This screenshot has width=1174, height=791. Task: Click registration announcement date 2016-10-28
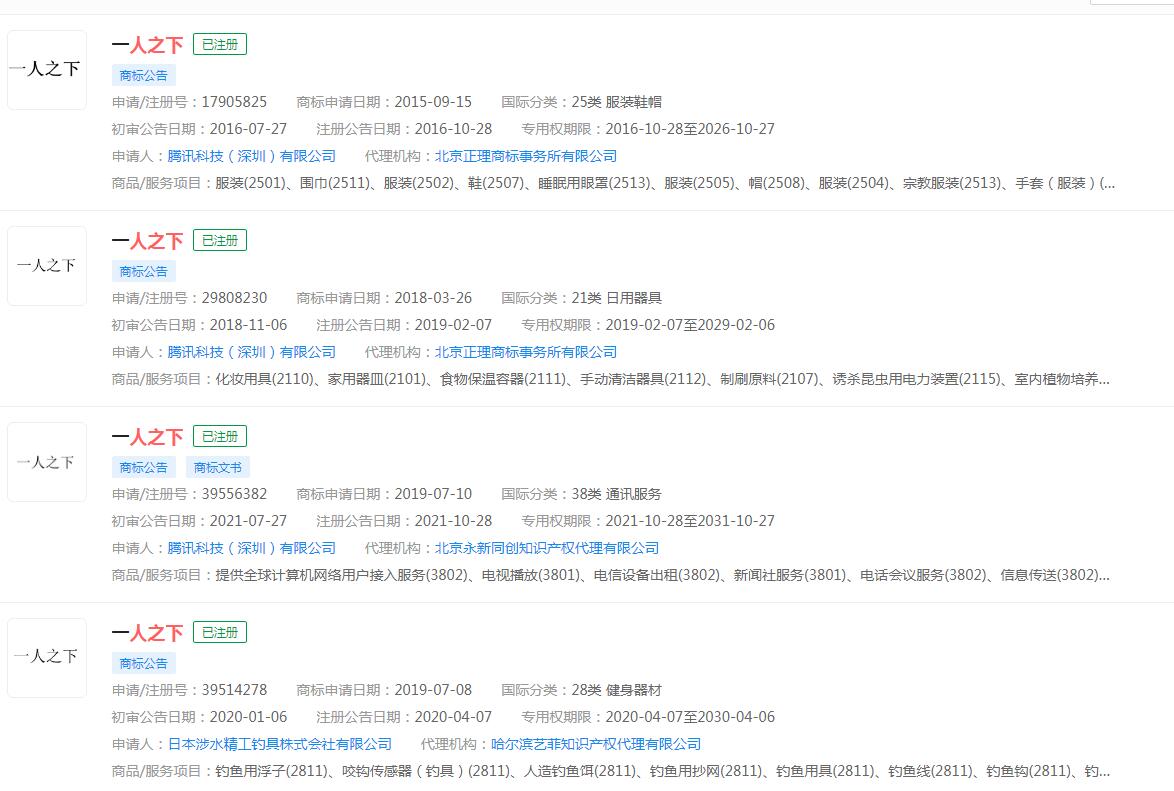[x=454, y=129]
